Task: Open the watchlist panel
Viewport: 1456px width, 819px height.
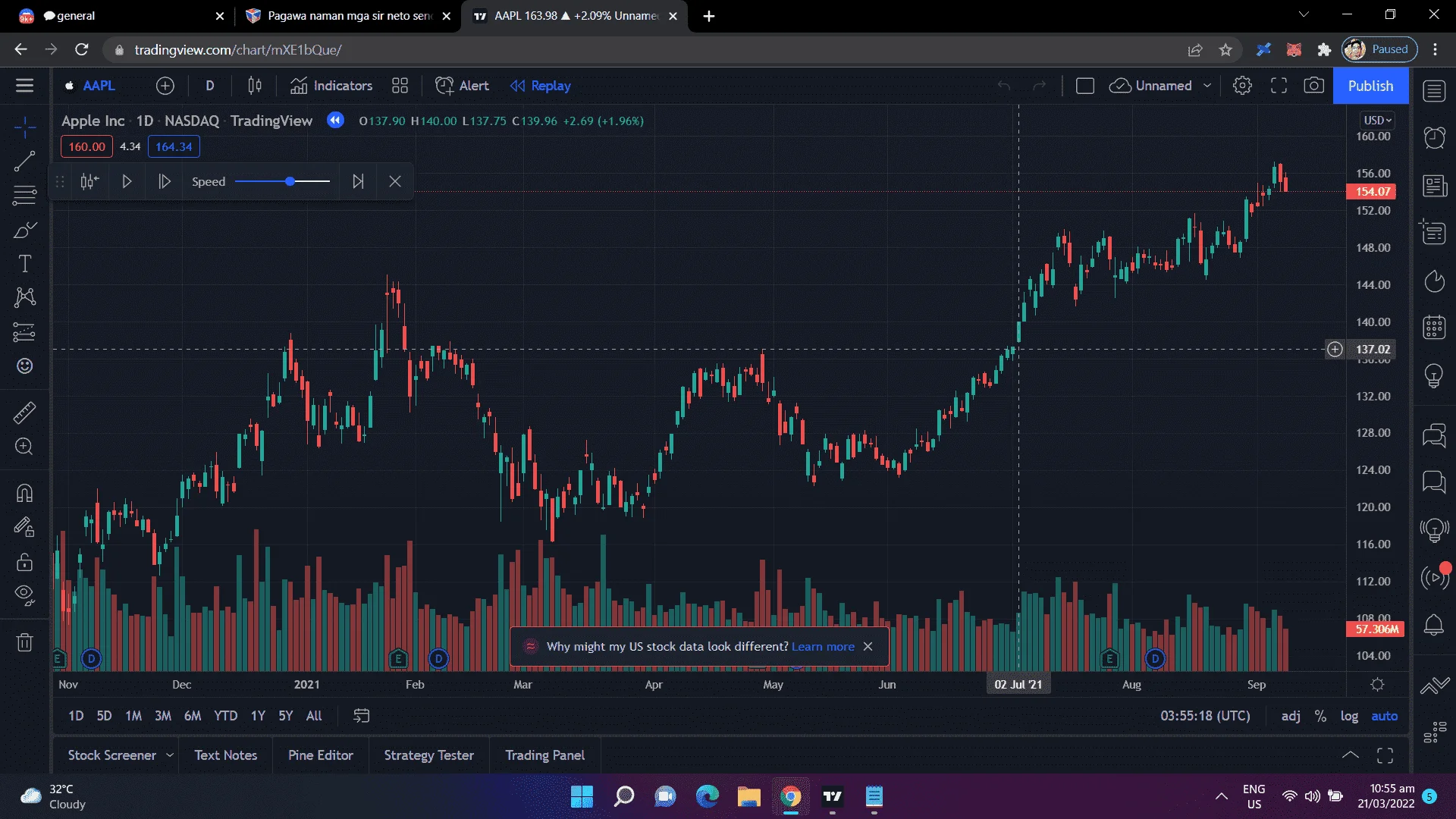Action: [x=1434, y=91]
